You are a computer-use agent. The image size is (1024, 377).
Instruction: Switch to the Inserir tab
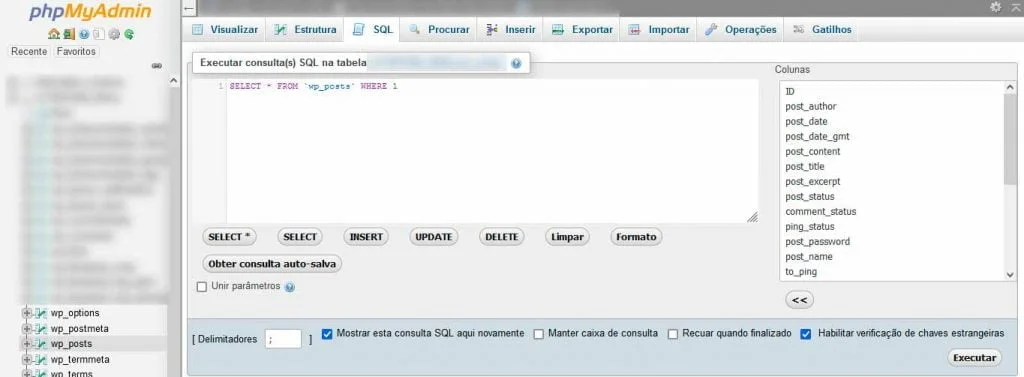point(511,29)
